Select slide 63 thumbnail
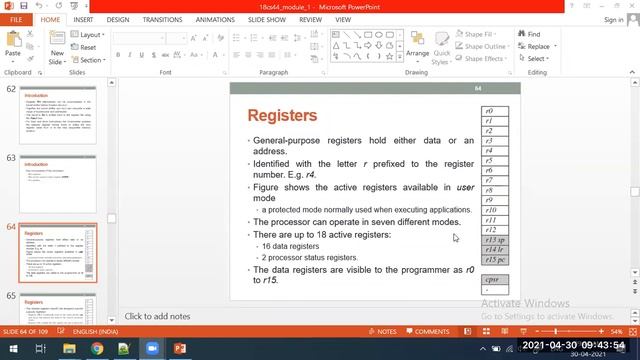Screen dimensions: 640x360 58,184
